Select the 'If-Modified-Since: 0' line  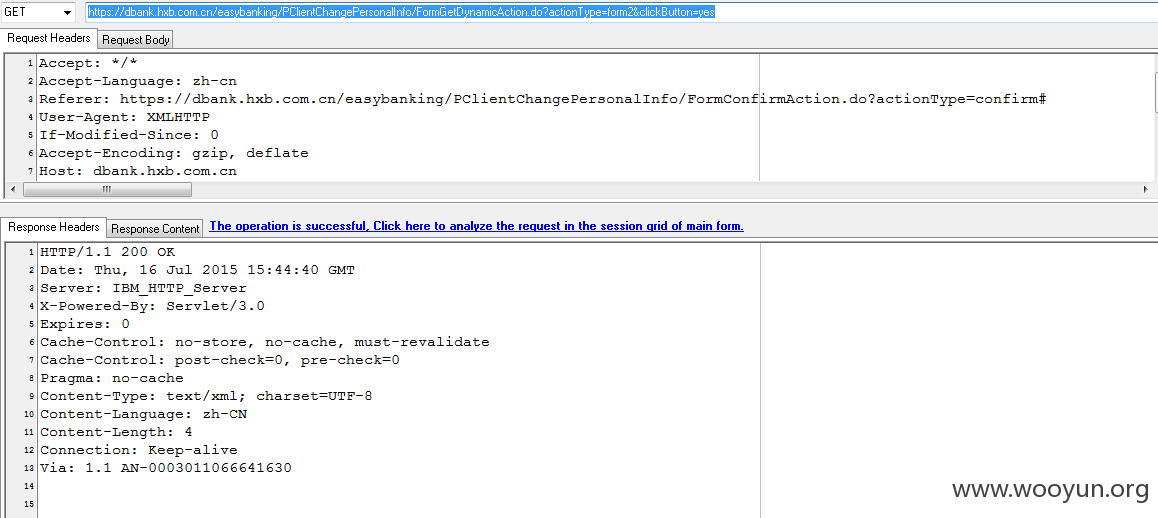coord(129,135)
